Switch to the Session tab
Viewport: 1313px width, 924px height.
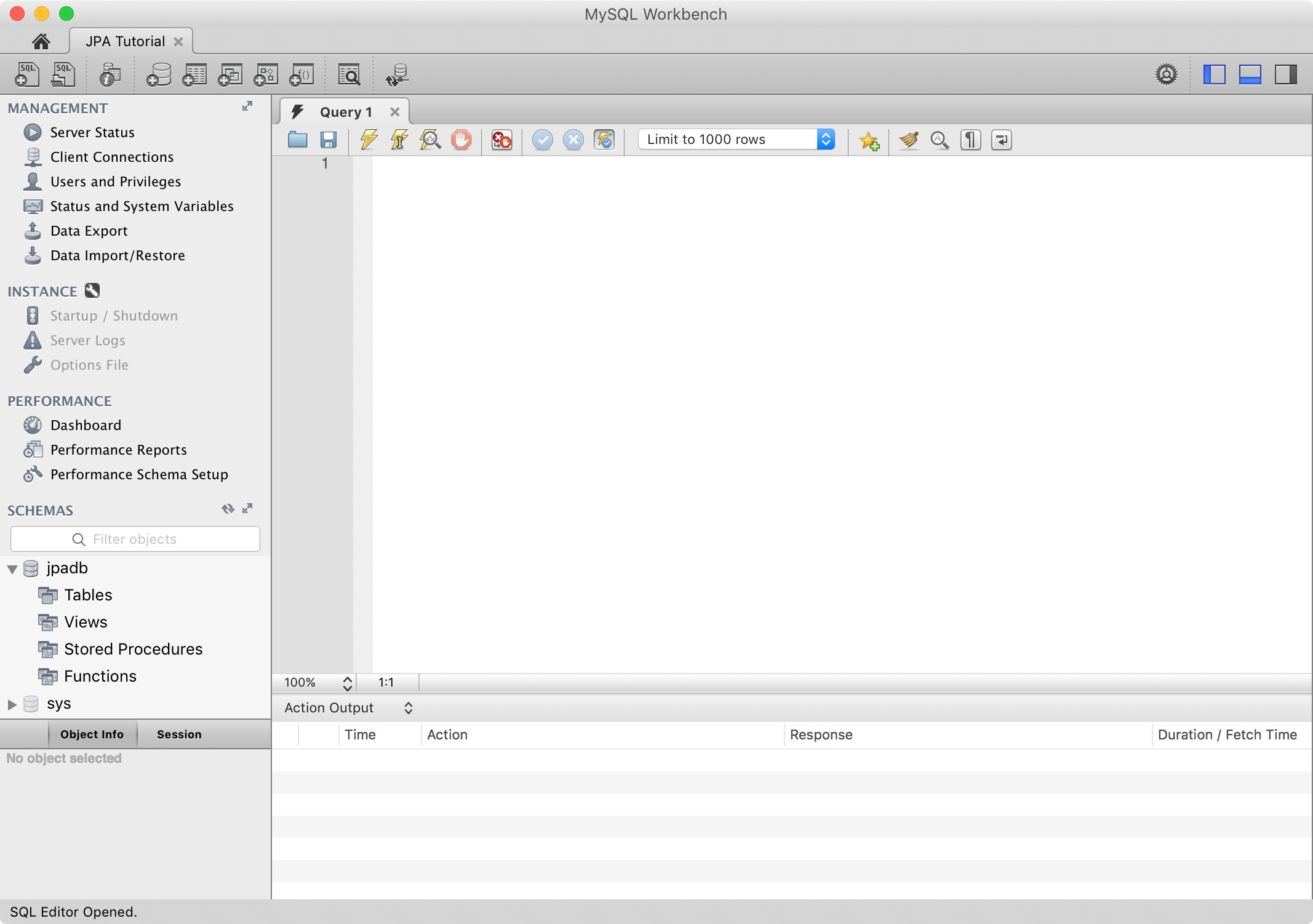pos(179,734)
